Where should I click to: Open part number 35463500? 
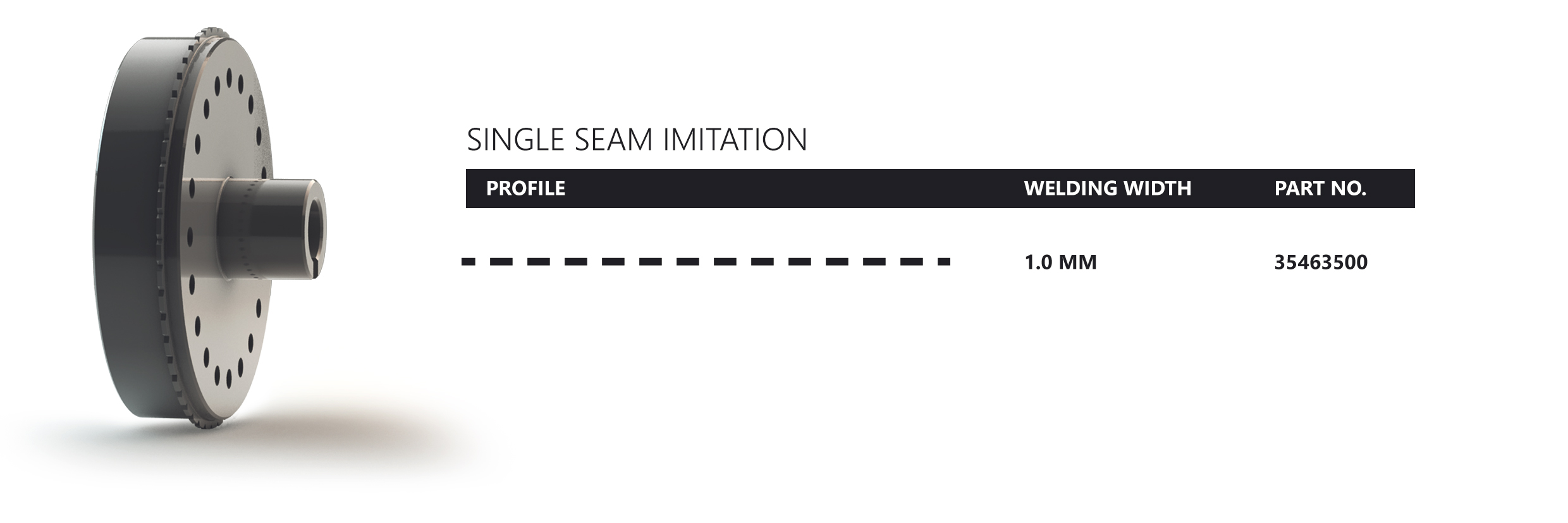coord(1321,262)
